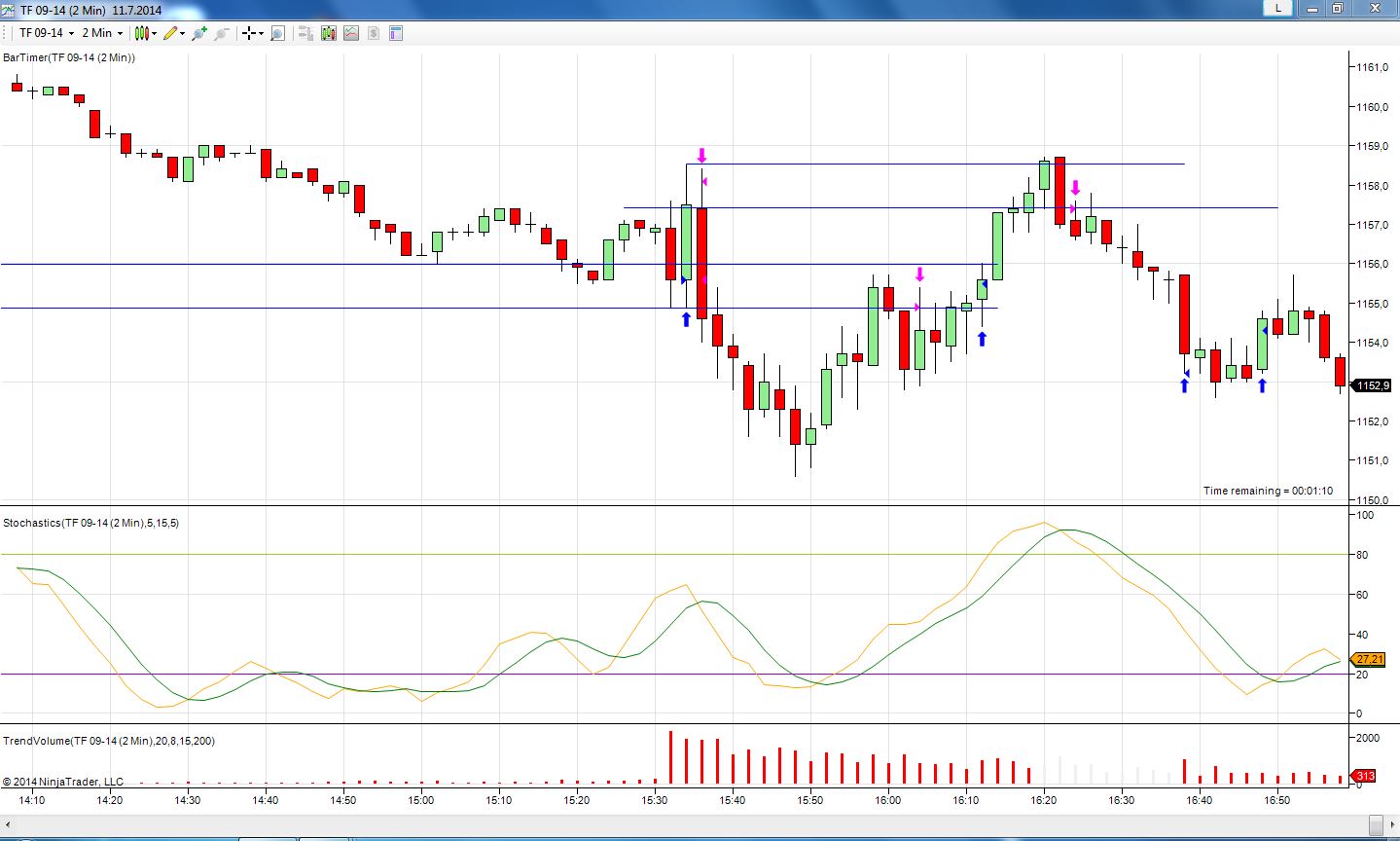Screen dimensions: 1400x841
Task: Click the 1152,9 current price marker
Action: (x=1373, y=385)
